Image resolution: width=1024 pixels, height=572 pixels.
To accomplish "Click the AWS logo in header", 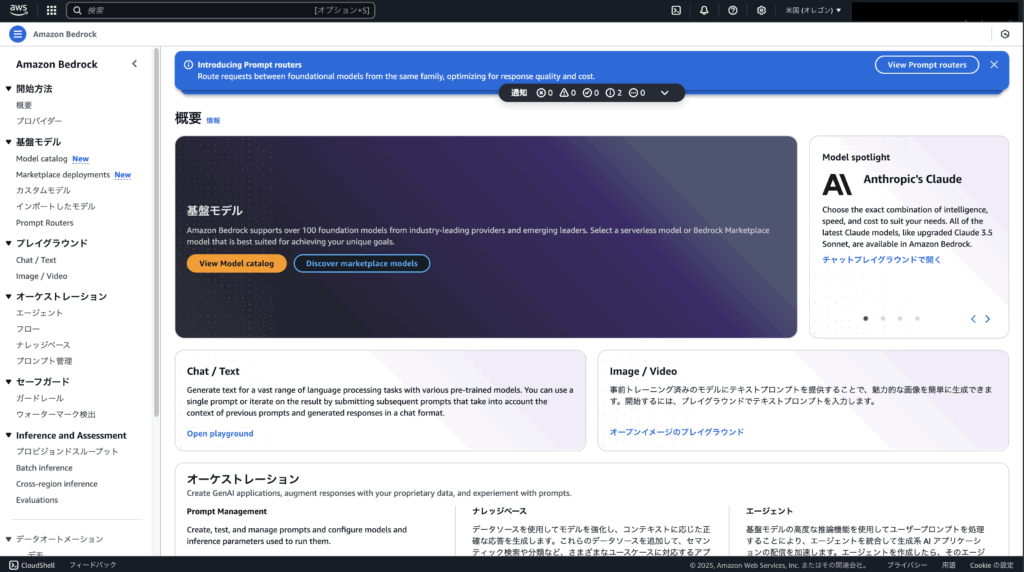I will tap(19, 10).
